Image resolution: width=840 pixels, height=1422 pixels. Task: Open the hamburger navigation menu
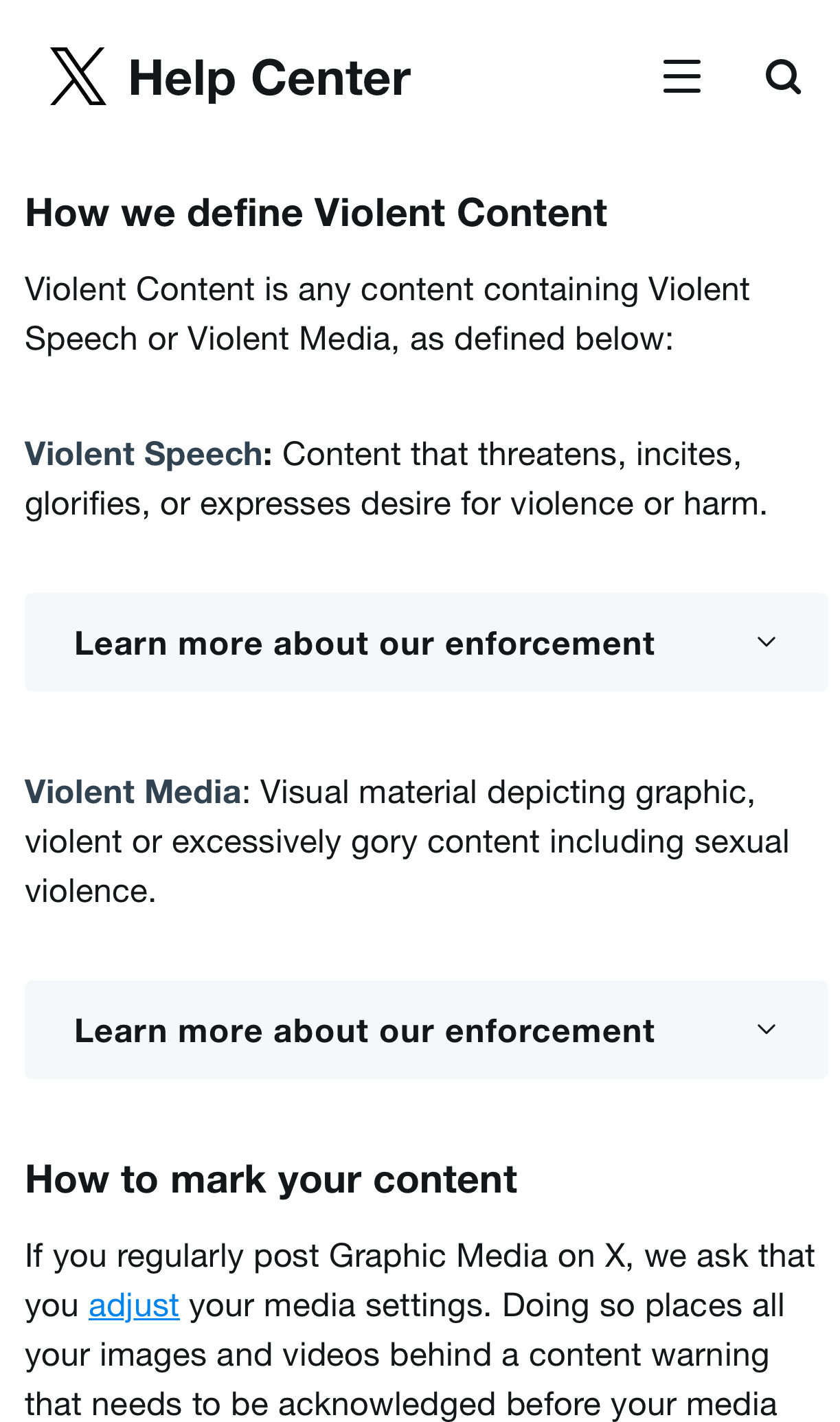(x=681, y=76)
